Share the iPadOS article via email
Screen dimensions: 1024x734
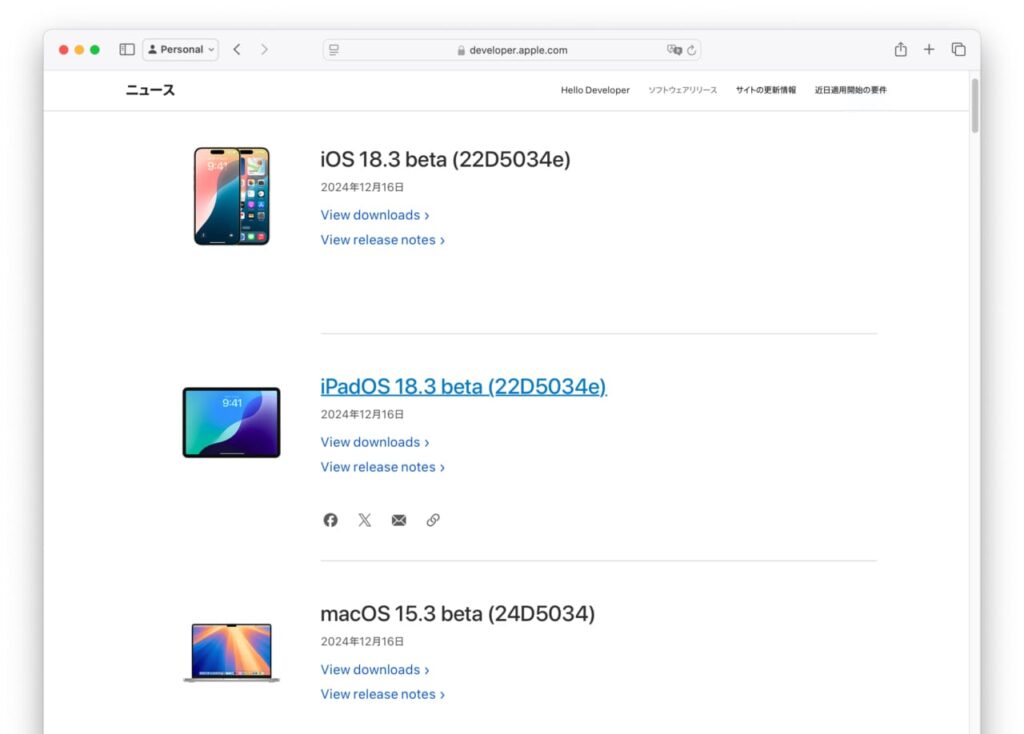399,519
